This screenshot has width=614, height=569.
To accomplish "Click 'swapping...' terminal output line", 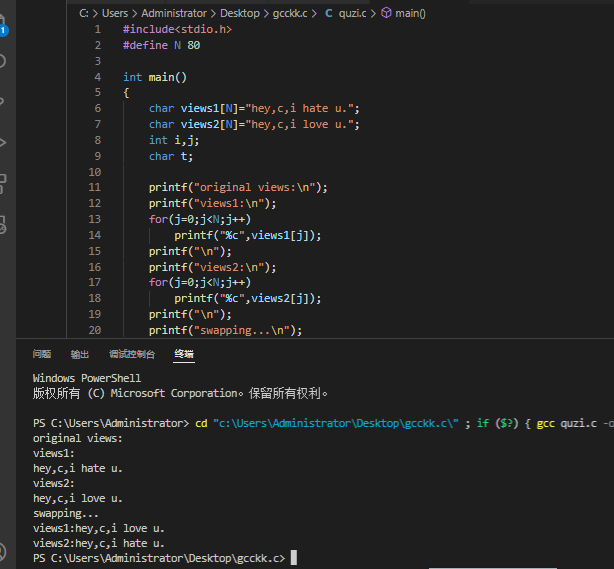I will pyautogui.click(x=66, y=513).
